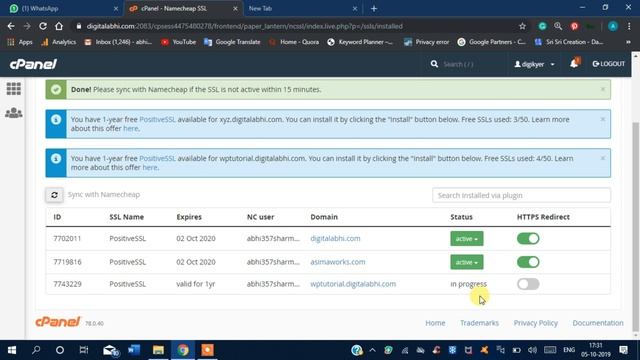
Task: Click the Search installed via plugin field
Action: pos(521,195)
